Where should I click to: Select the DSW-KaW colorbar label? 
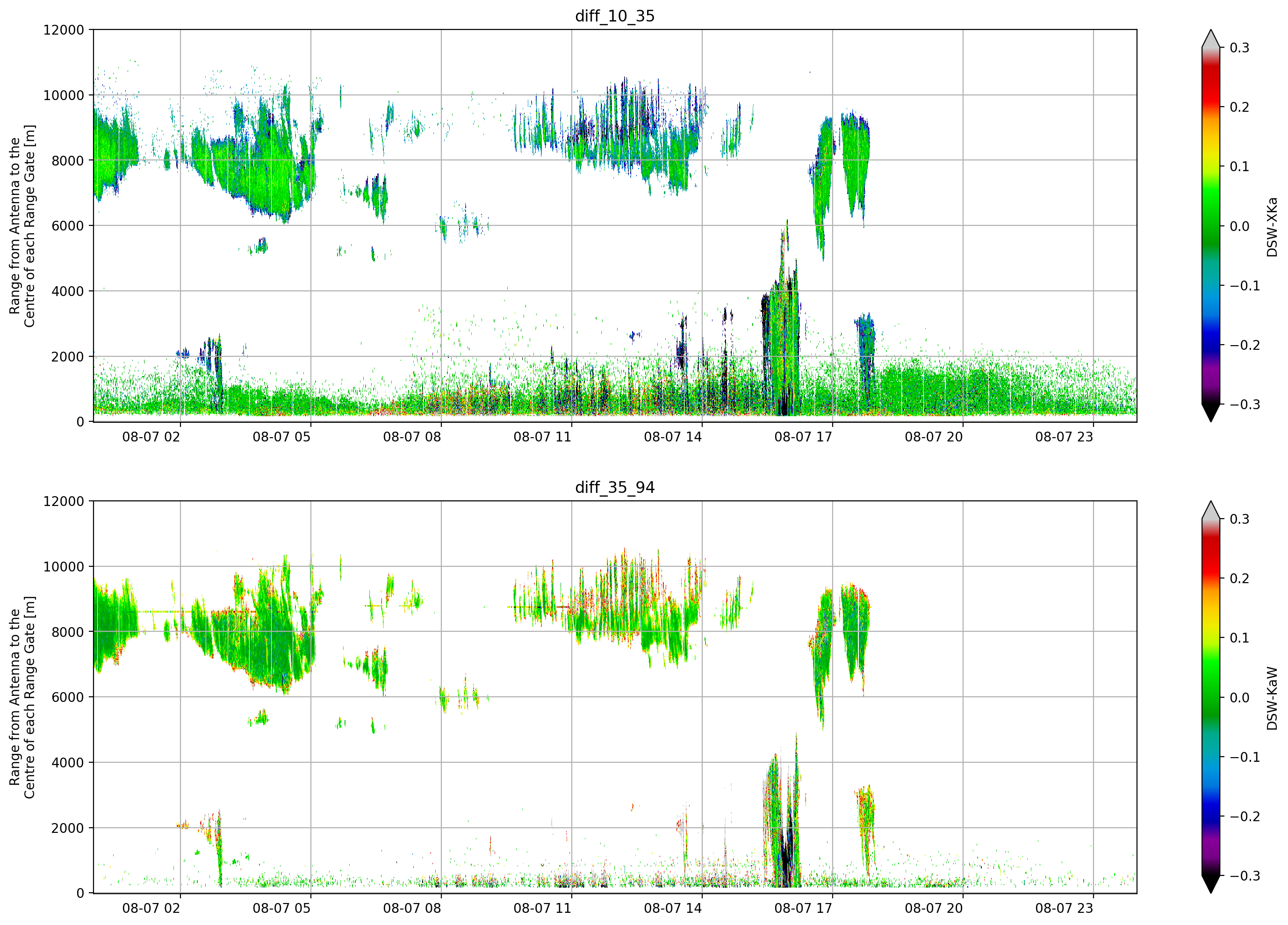coord(1272,698)
